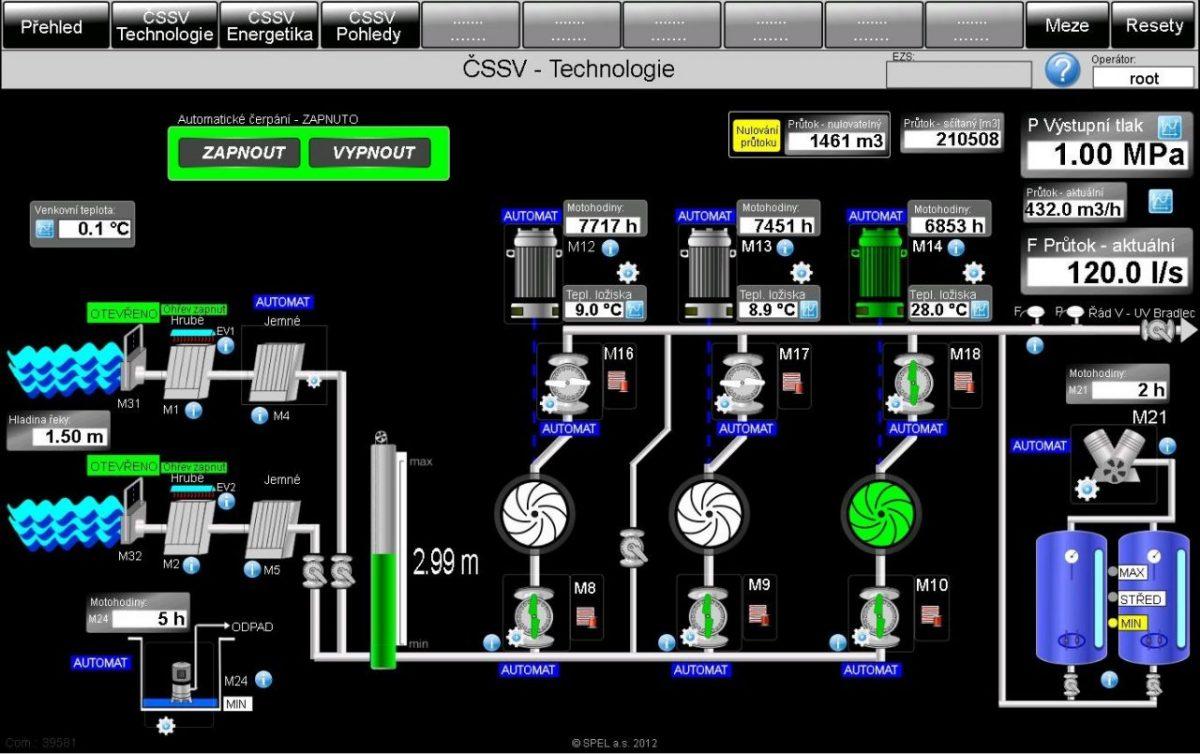Open gear settings for sump pump M24
1200x754 pixels.
tap(165, 725)
